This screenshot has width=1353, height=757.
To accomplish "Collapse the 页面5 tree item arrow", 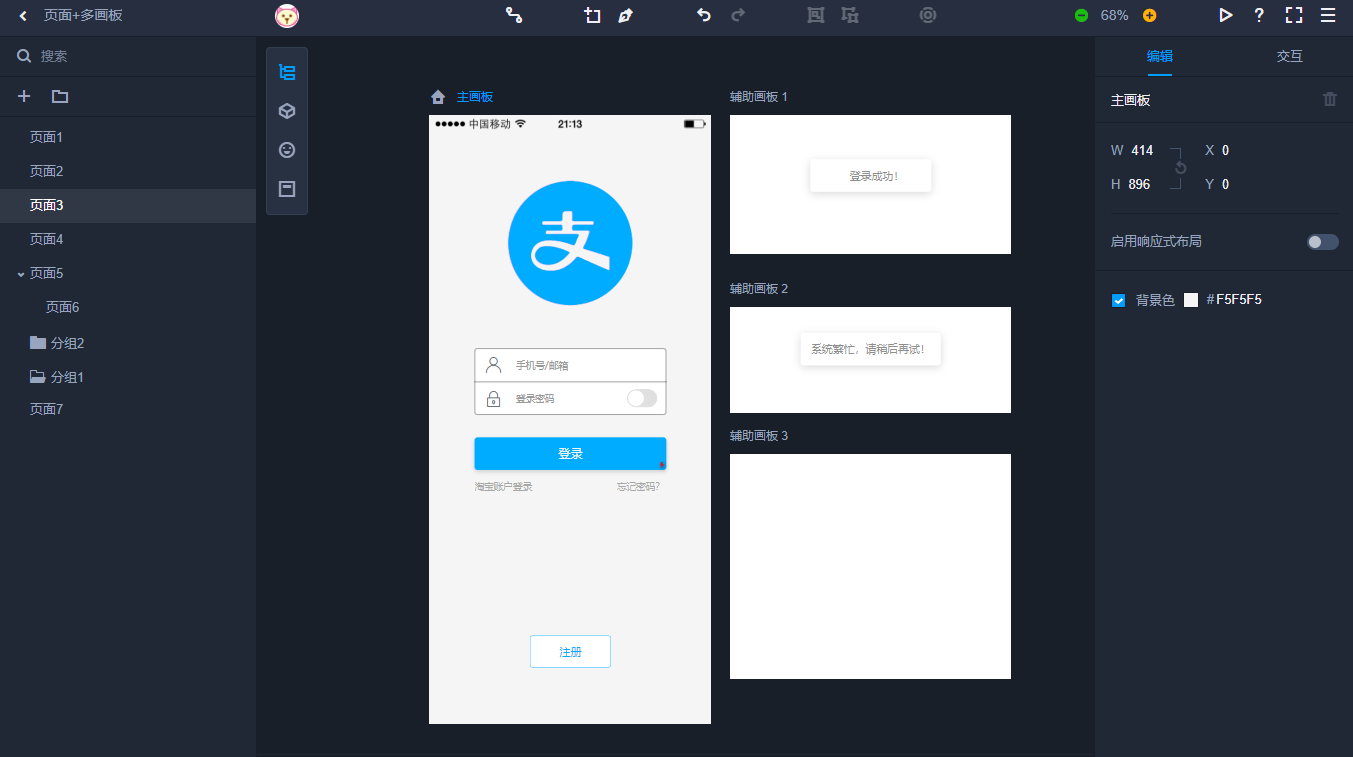I will point(21,274).
